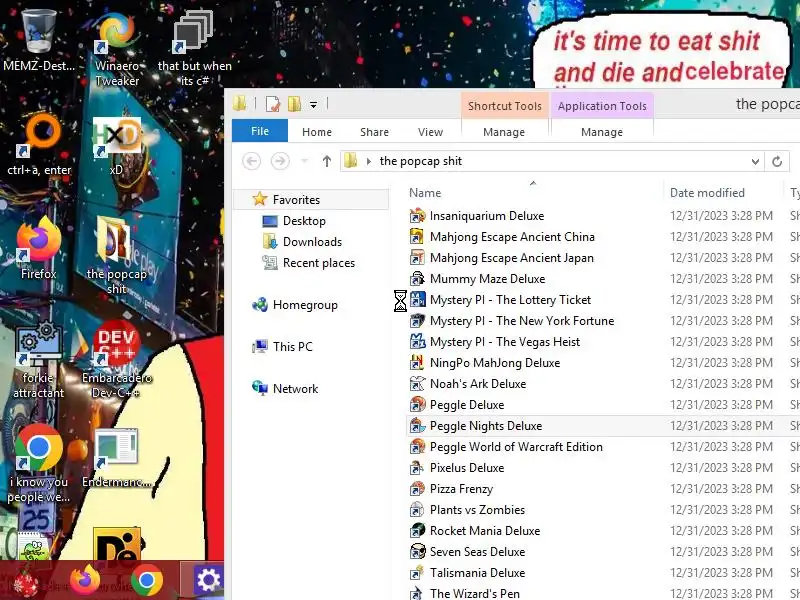800x600 pixels.
Task: Select This PC in the navigation pane
Action: click(x=292, y=346)
